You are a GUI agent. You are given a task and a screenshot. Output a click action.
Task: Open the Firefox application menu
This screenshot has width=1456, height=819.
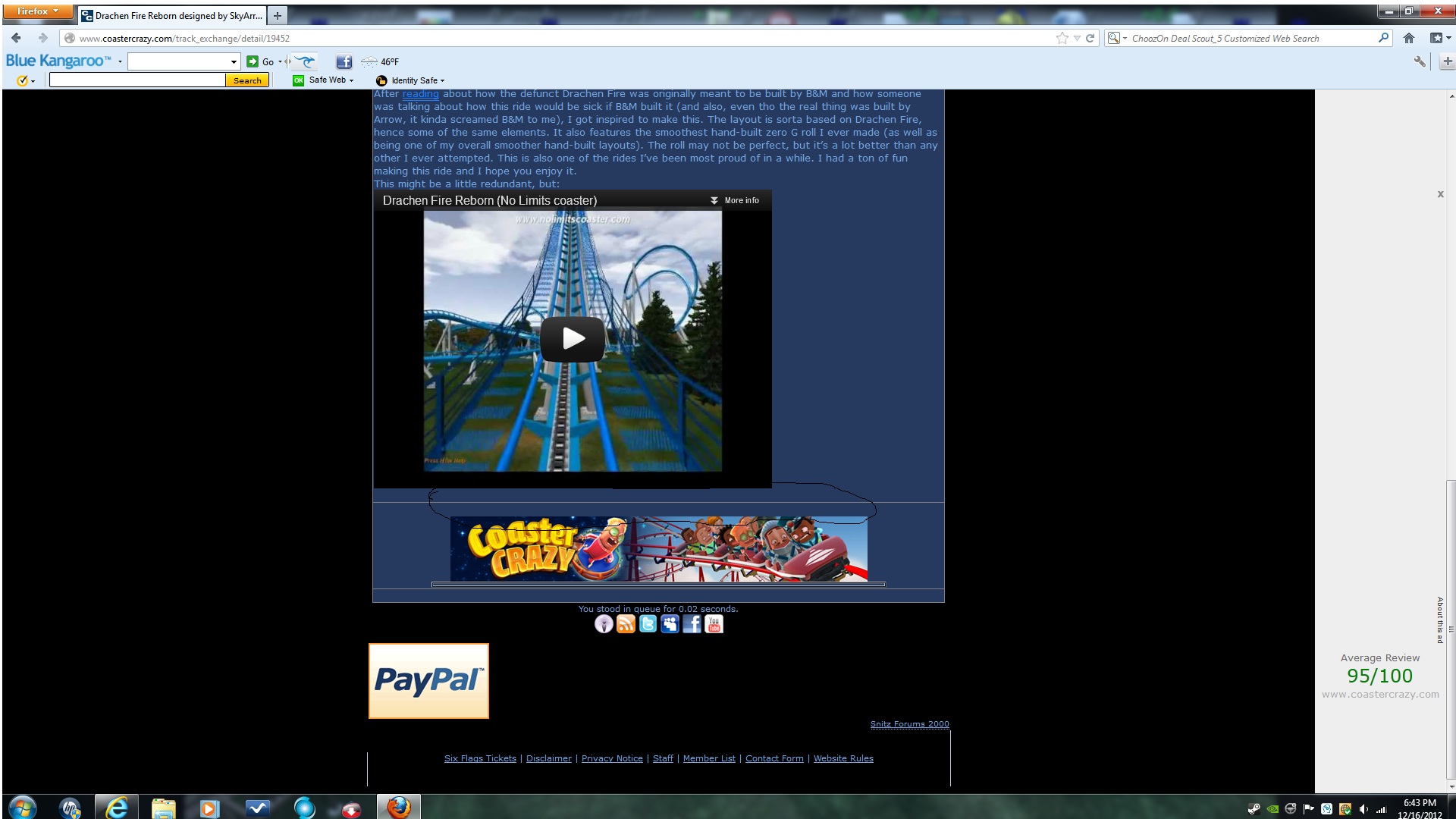click(x=38, y=11)
